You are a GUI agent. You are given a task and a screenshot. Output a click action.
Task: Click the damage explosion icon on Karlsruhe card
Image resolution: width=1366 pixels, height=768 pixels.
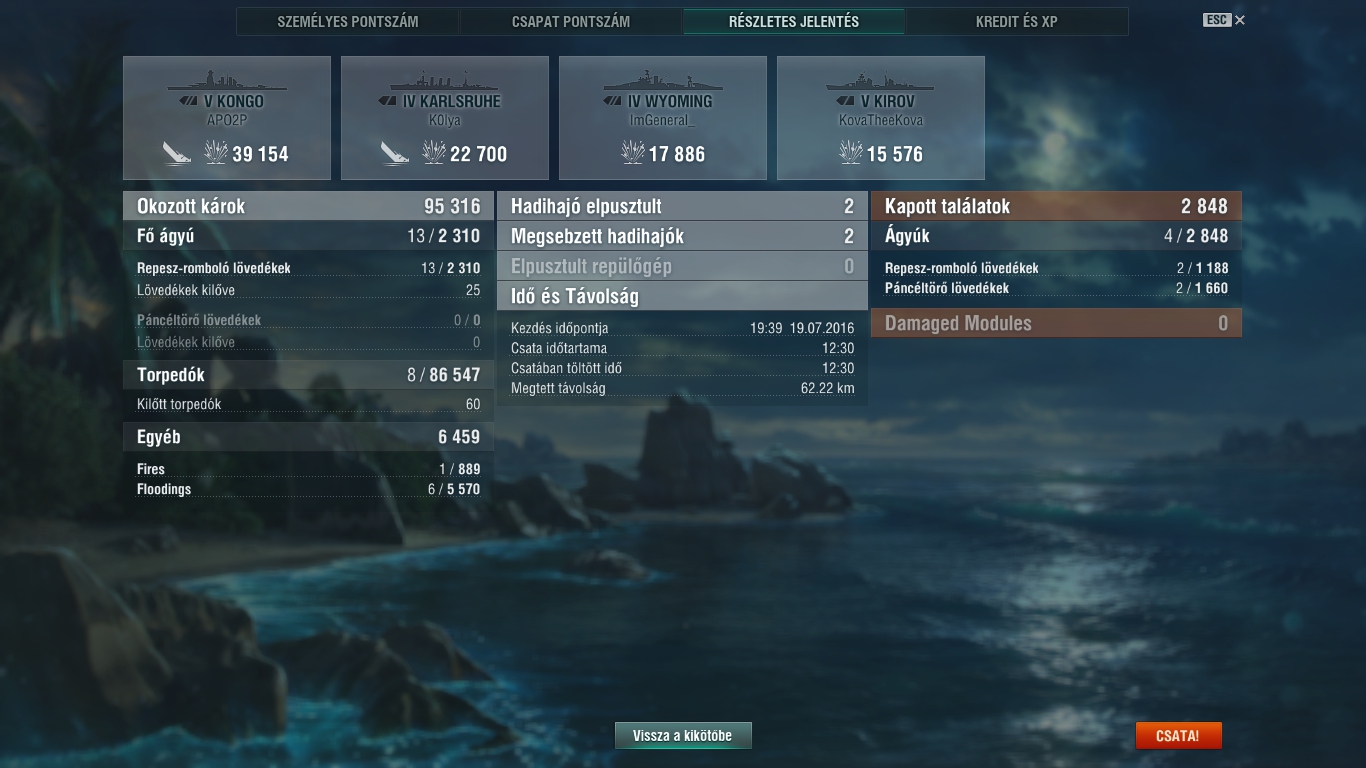tap(434, 153)
